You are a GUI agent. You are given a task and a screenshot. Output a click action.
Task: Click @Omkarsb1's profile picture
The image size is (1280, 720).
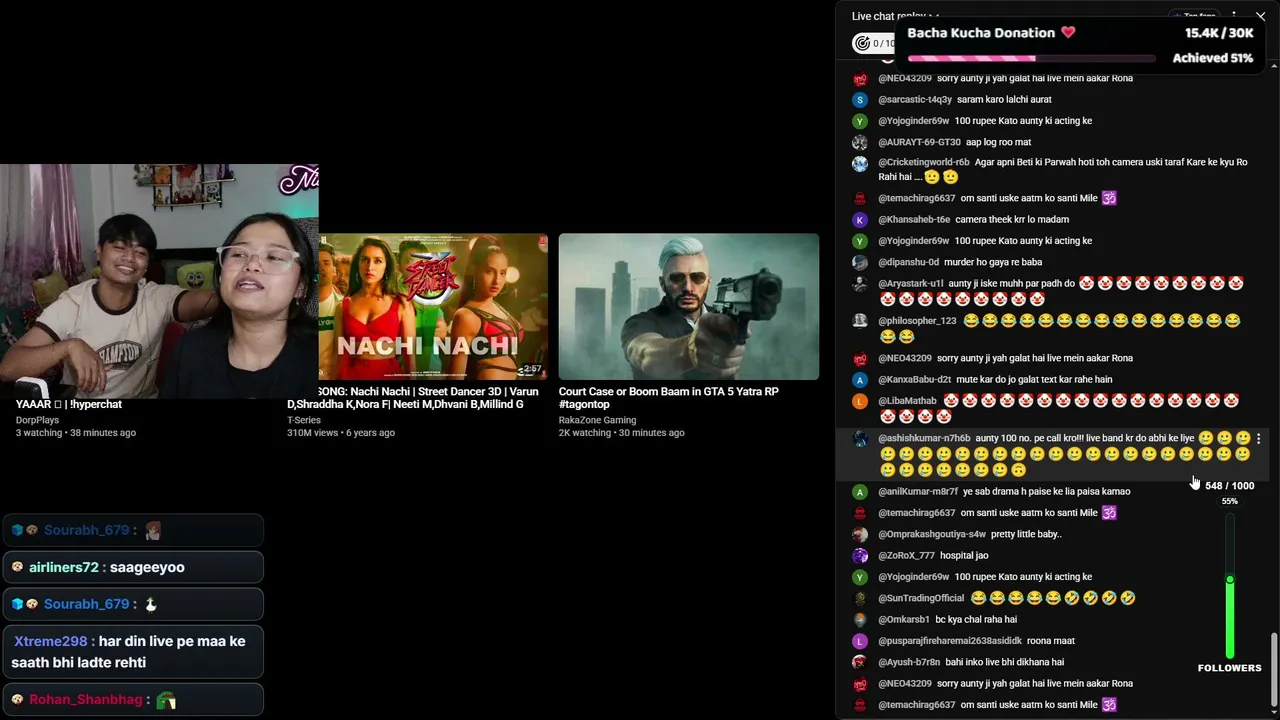[859, 620]
